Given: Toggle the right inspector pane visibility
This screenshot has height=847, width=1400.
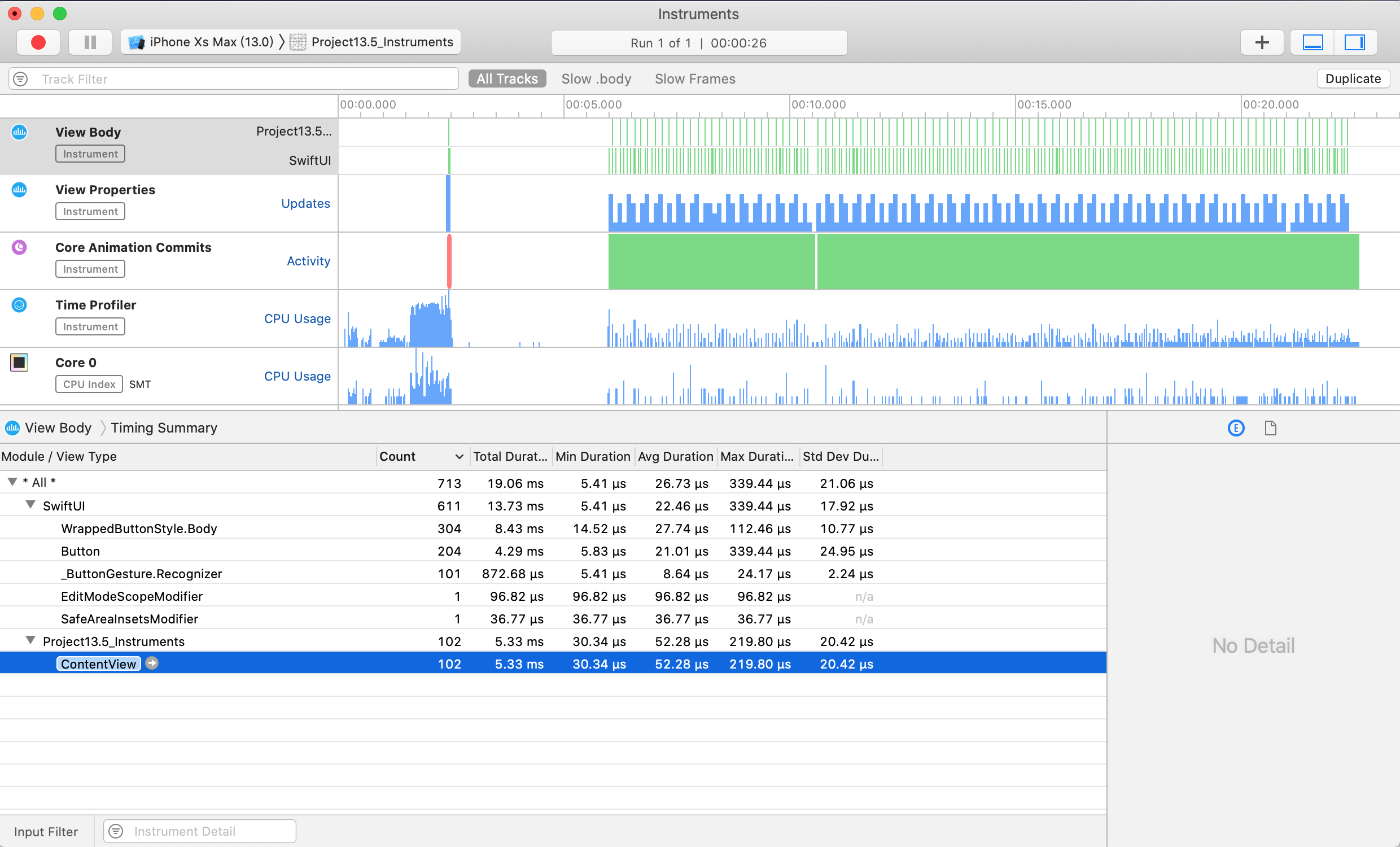Looking at the screenshot, I should coord(1354,43).
